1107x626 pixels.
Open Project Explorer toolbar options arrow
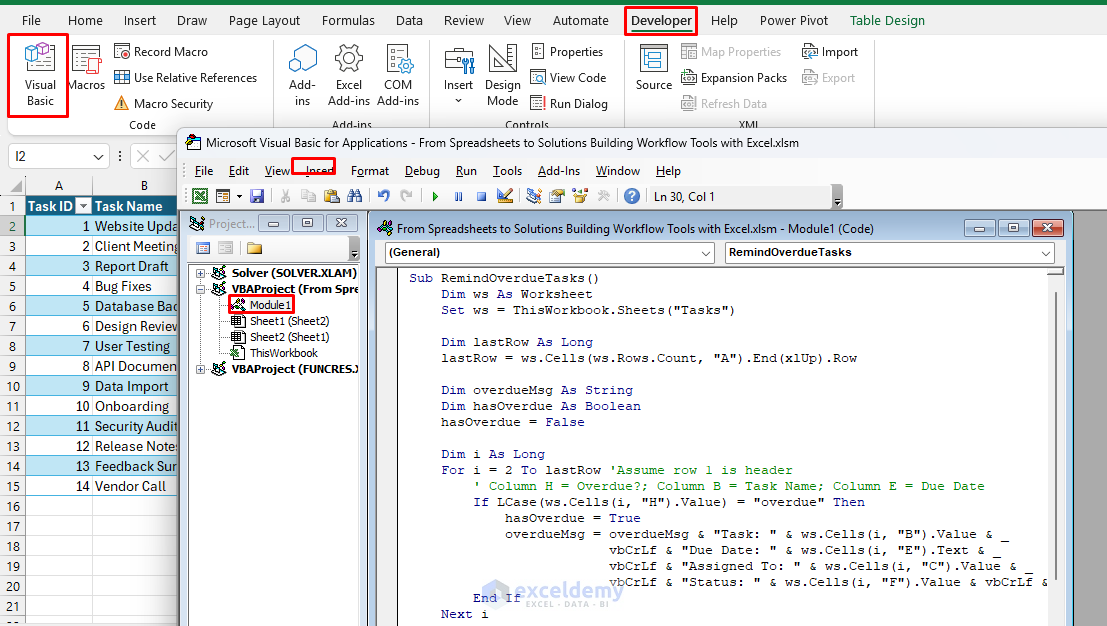(x=354, y=249)
